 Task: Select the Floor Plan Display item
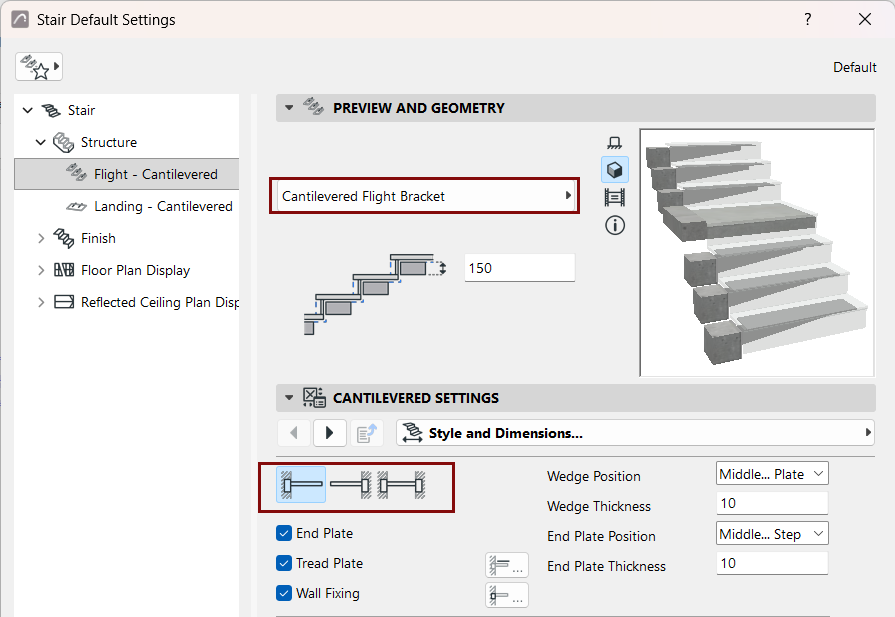pos(135,270)
